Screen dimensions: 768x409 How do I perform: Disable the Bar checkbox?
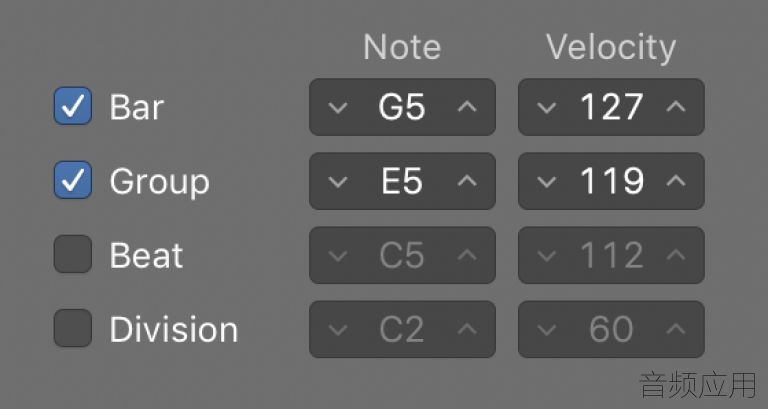72,106
